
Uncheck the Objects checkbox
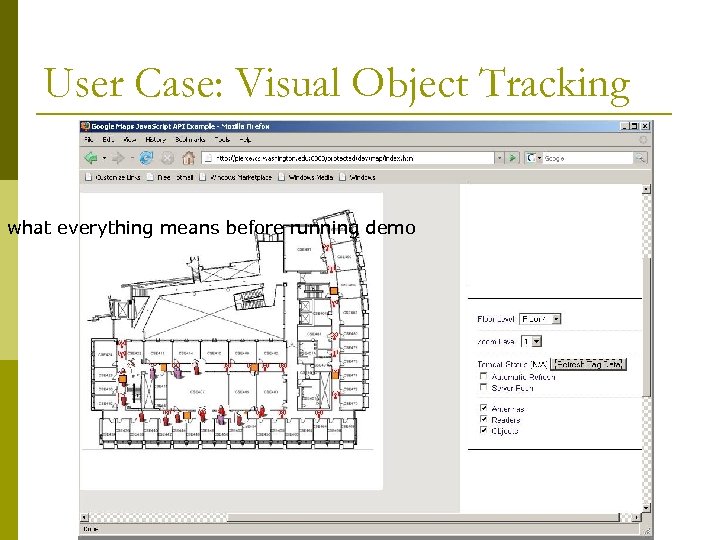click(x=483, y=430)
